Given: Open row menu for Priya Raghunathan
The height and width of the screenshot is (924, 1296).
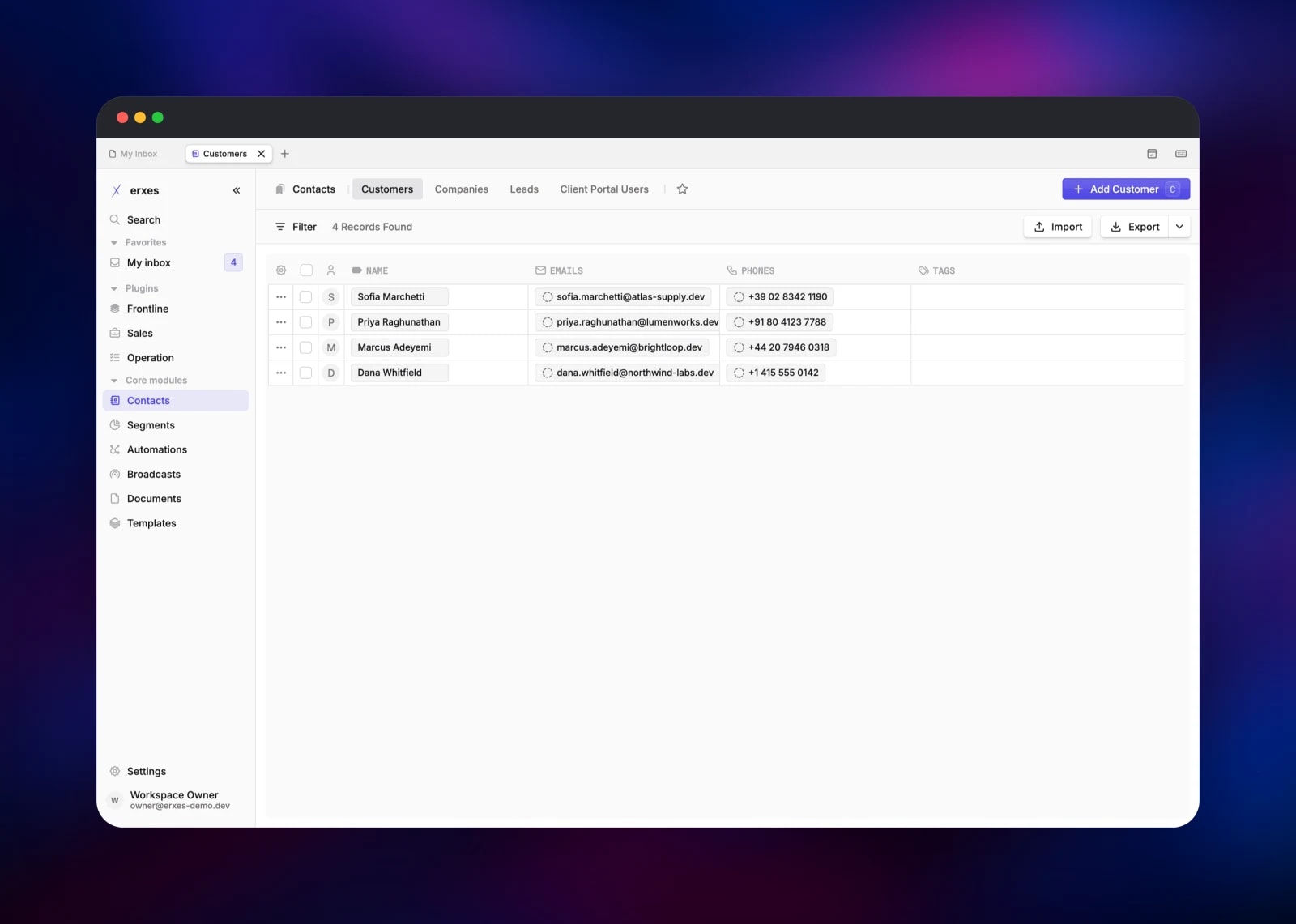Looking at the screenshot, I should (x=281, y=322).
